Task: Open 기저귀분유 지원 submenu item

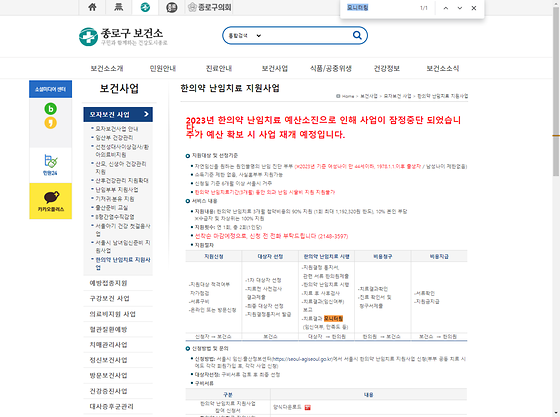Action: pos(115,199)
